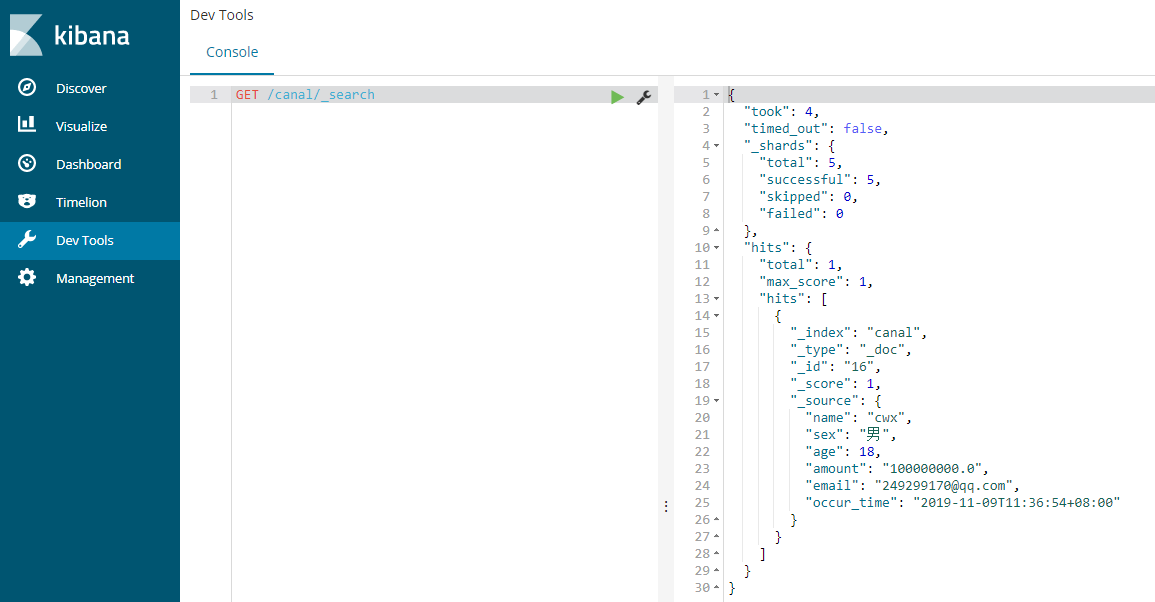Viewport: 1155px width, 602px height.
Task: Open Timelion bear icon
Action: pyautogui.click(x=27, y=201)
